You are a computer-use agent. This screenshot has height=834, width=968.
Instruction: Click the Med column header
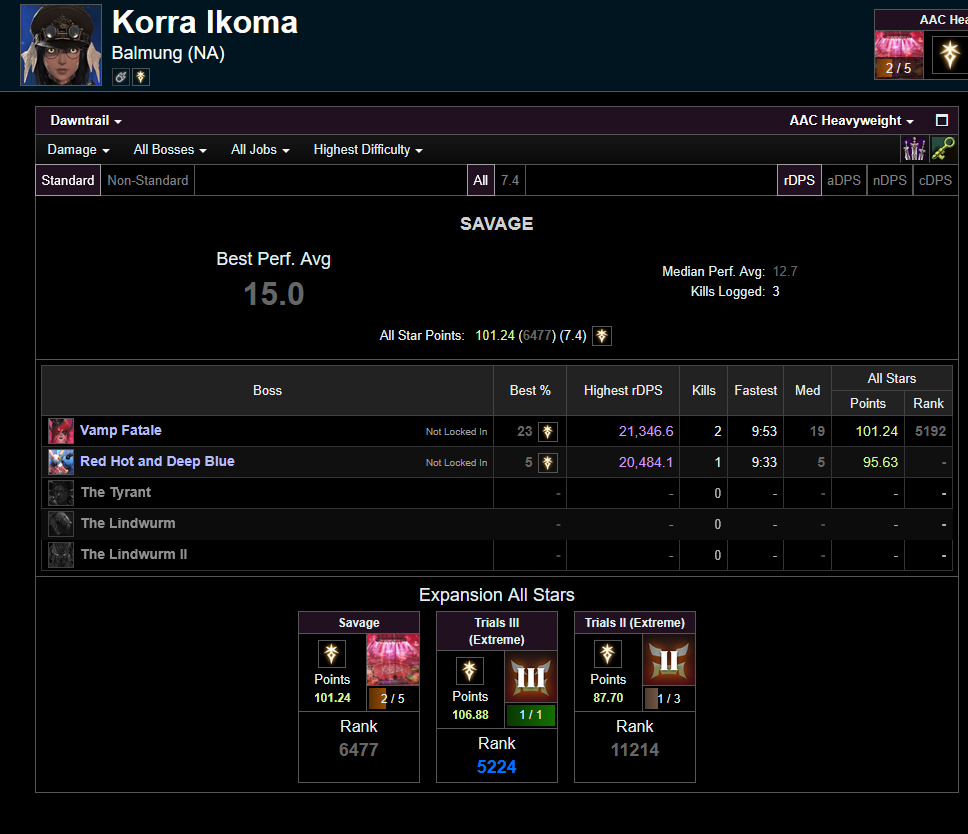click(807, 390)
